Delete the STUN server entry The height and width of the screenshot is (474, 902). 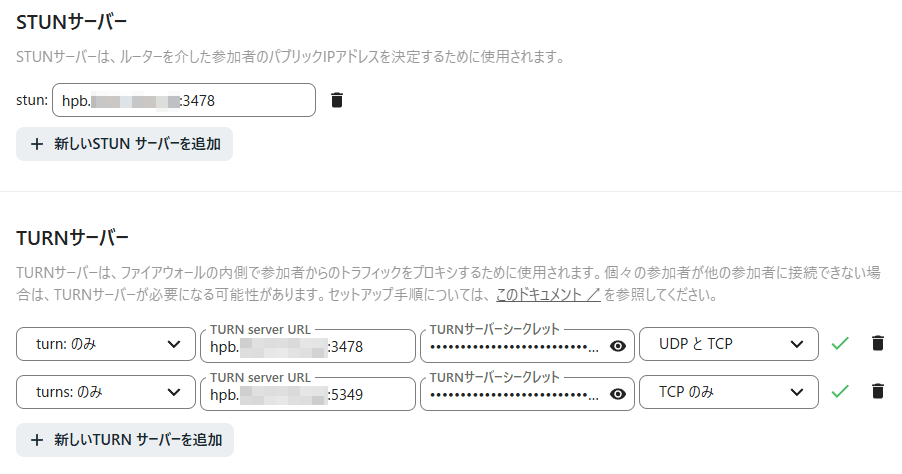337,100
